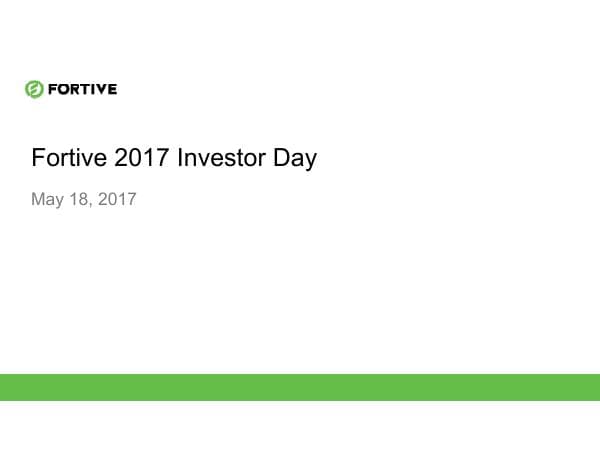600x464 pixels.
Task: Click the word "Day" in the title
Action: [x=295, y=158]
